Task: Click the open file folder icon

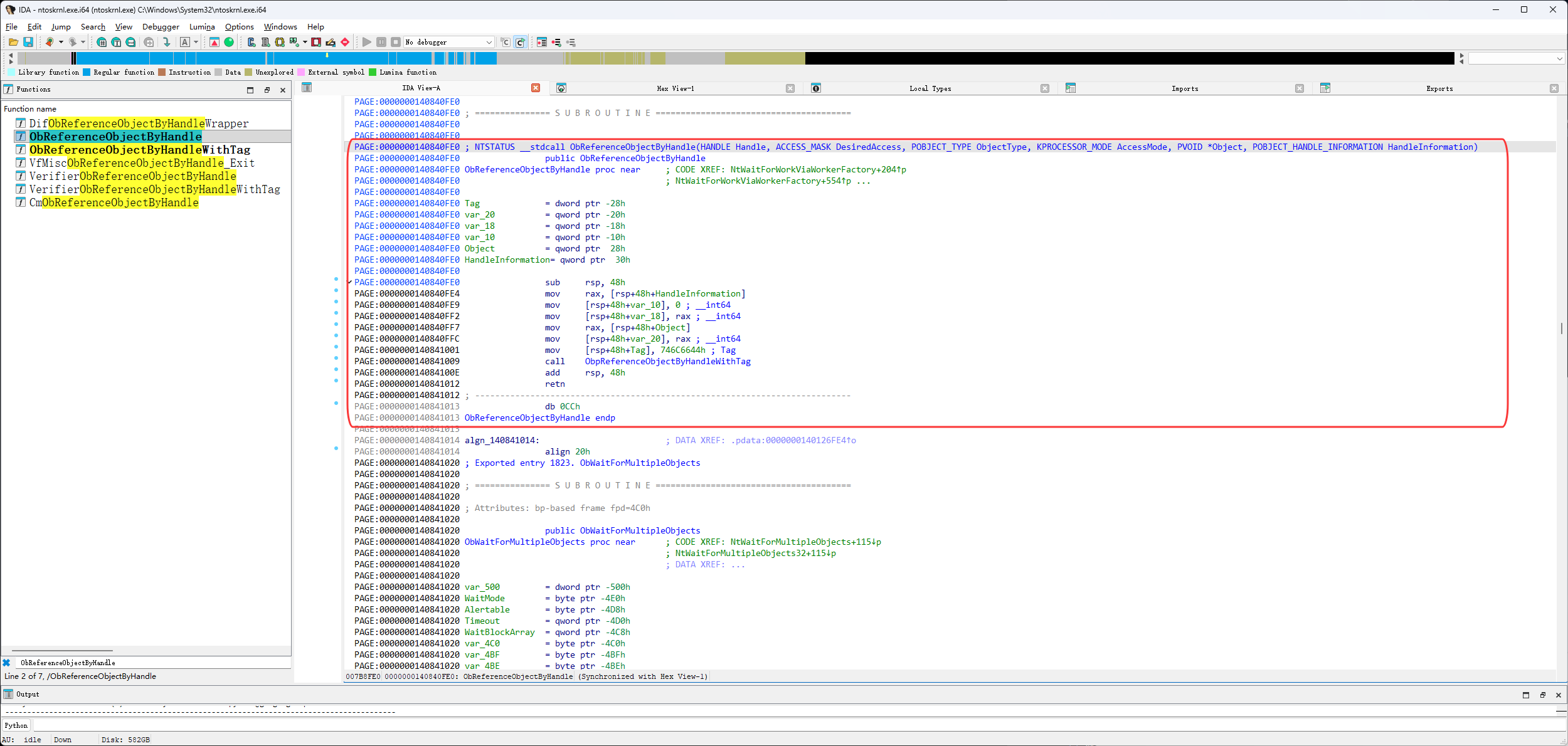Action: click(13, 42)
